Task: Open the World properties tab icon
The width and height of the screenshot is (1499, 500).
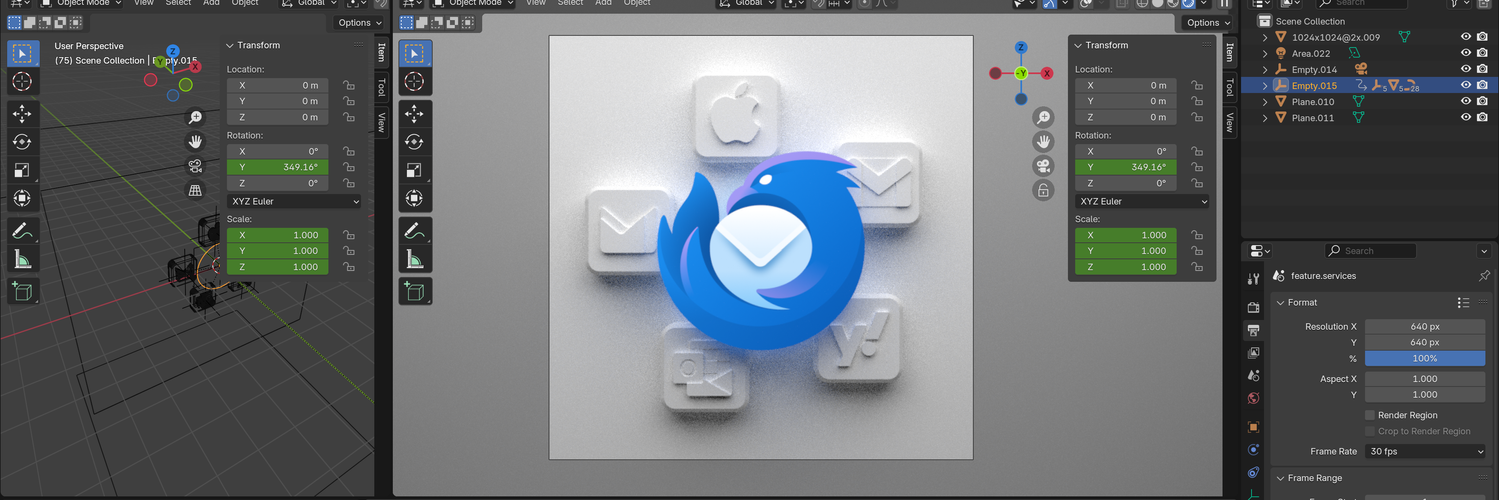Action: 1254,398
